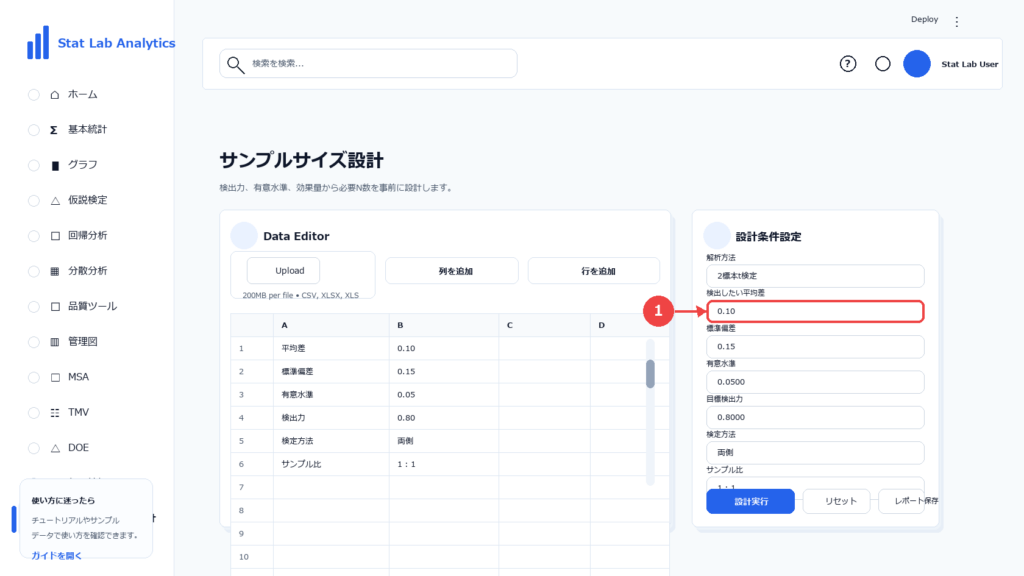The image size is (1024, 576).
Task: Click the triangle icon beside DOE
Action: (x=55, y=447)
